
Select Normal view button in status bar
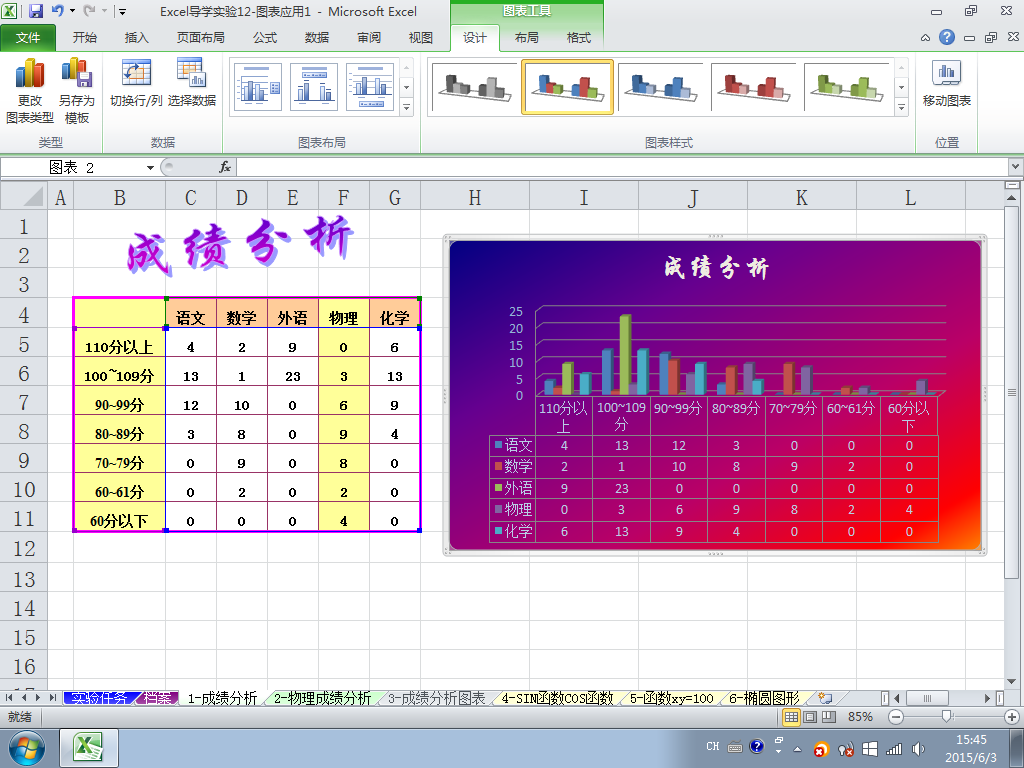click(x=791, y=717)
